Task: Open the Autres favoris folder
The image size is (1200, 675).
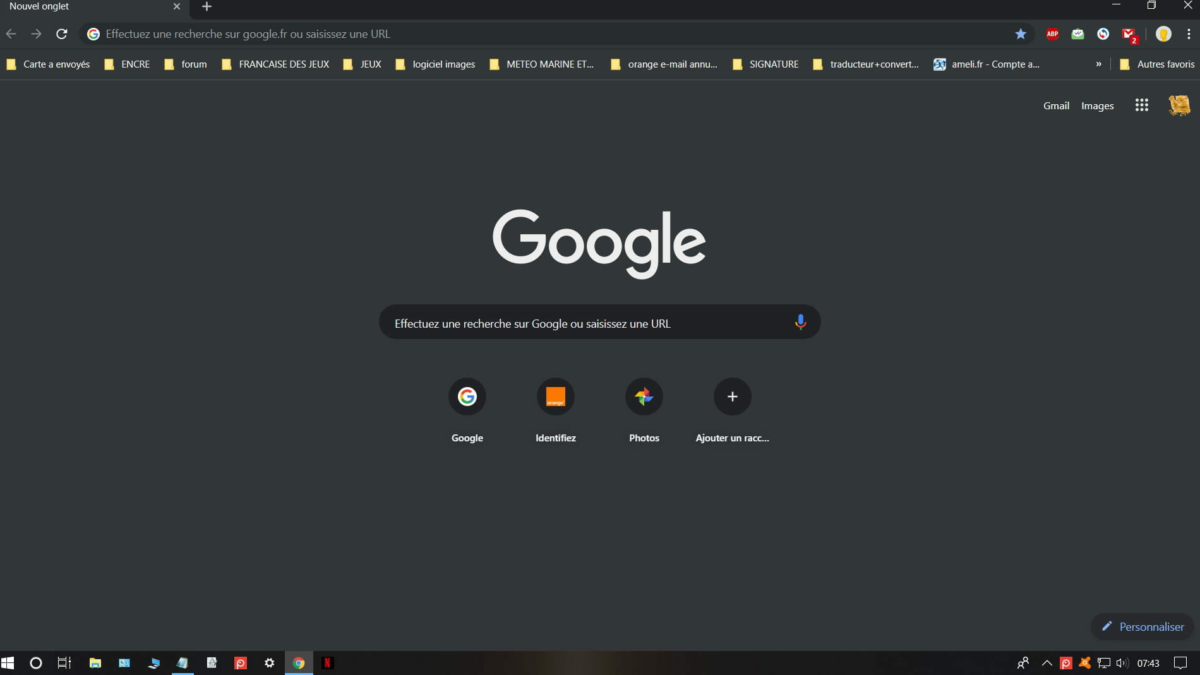Action: coord(1157,64)
